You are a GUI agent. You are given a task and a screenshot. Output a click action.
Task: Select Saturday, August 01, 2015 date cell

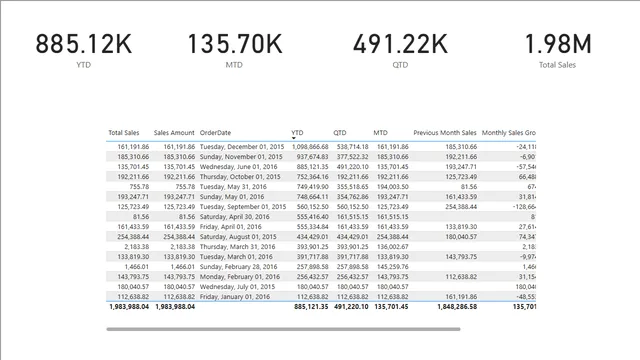pos(238,237)
